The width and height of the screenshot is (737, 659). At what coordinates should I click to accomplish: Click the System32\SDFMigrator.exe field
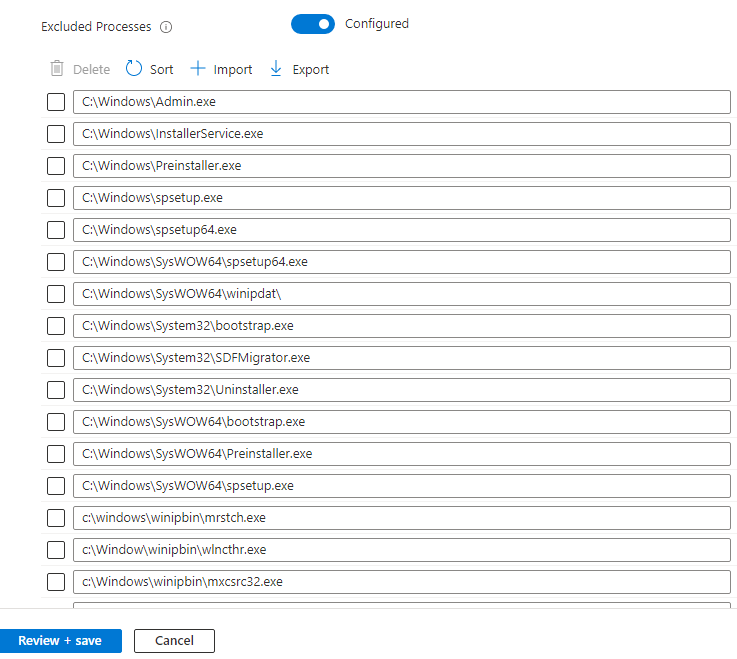pos(401,358)
